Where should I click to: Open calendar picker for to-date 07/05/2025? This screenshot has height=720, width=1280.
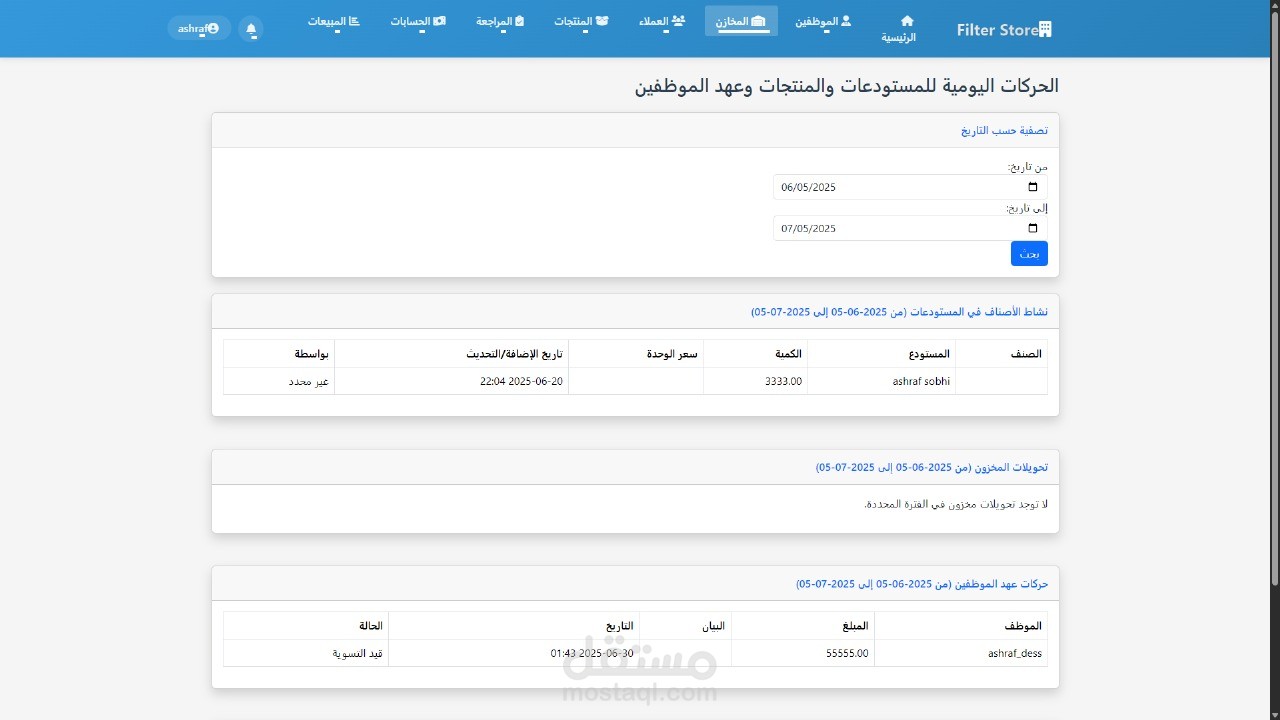tap(1033, 228)
